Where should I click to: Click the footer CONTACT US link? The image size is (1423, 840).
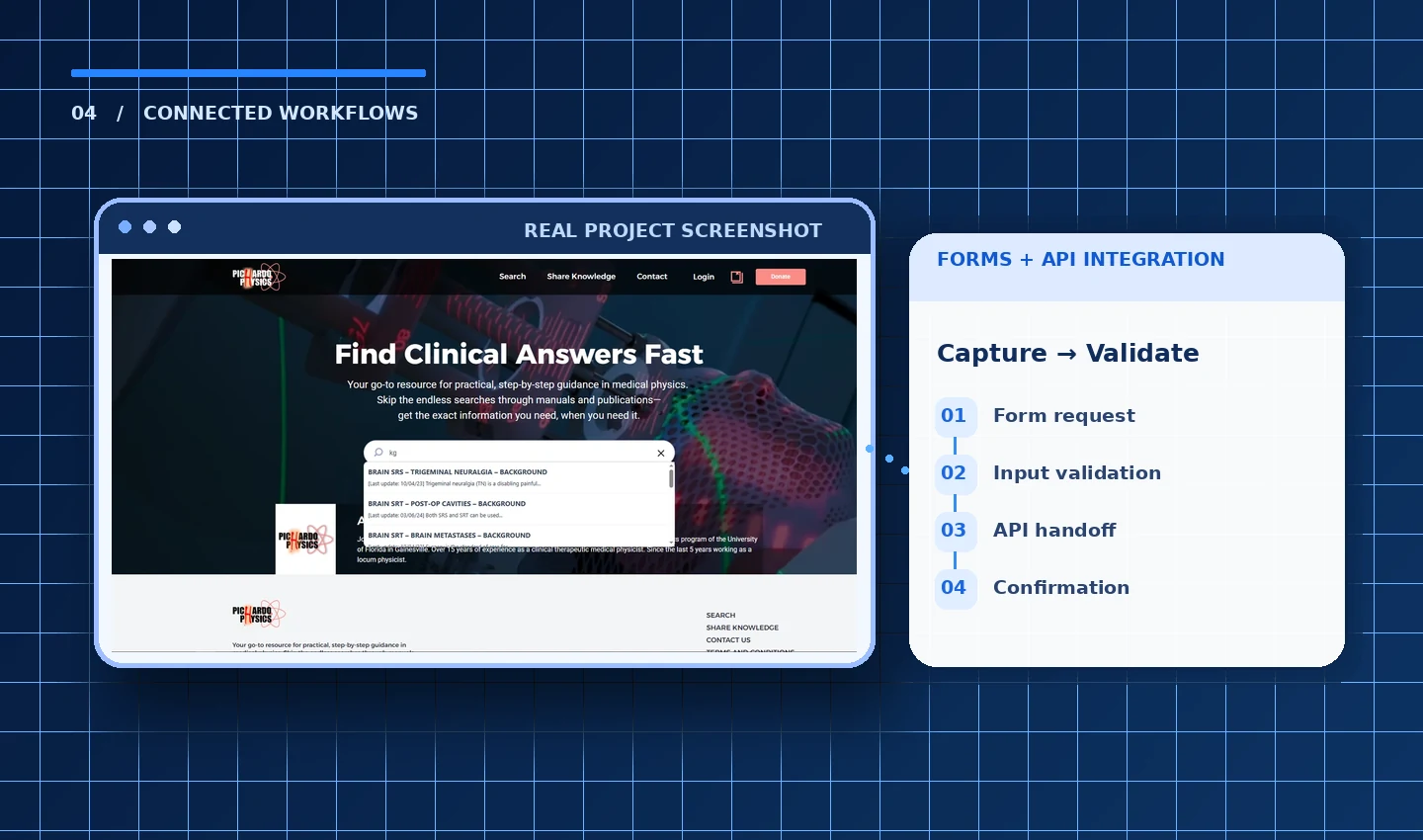coord(728,640)
